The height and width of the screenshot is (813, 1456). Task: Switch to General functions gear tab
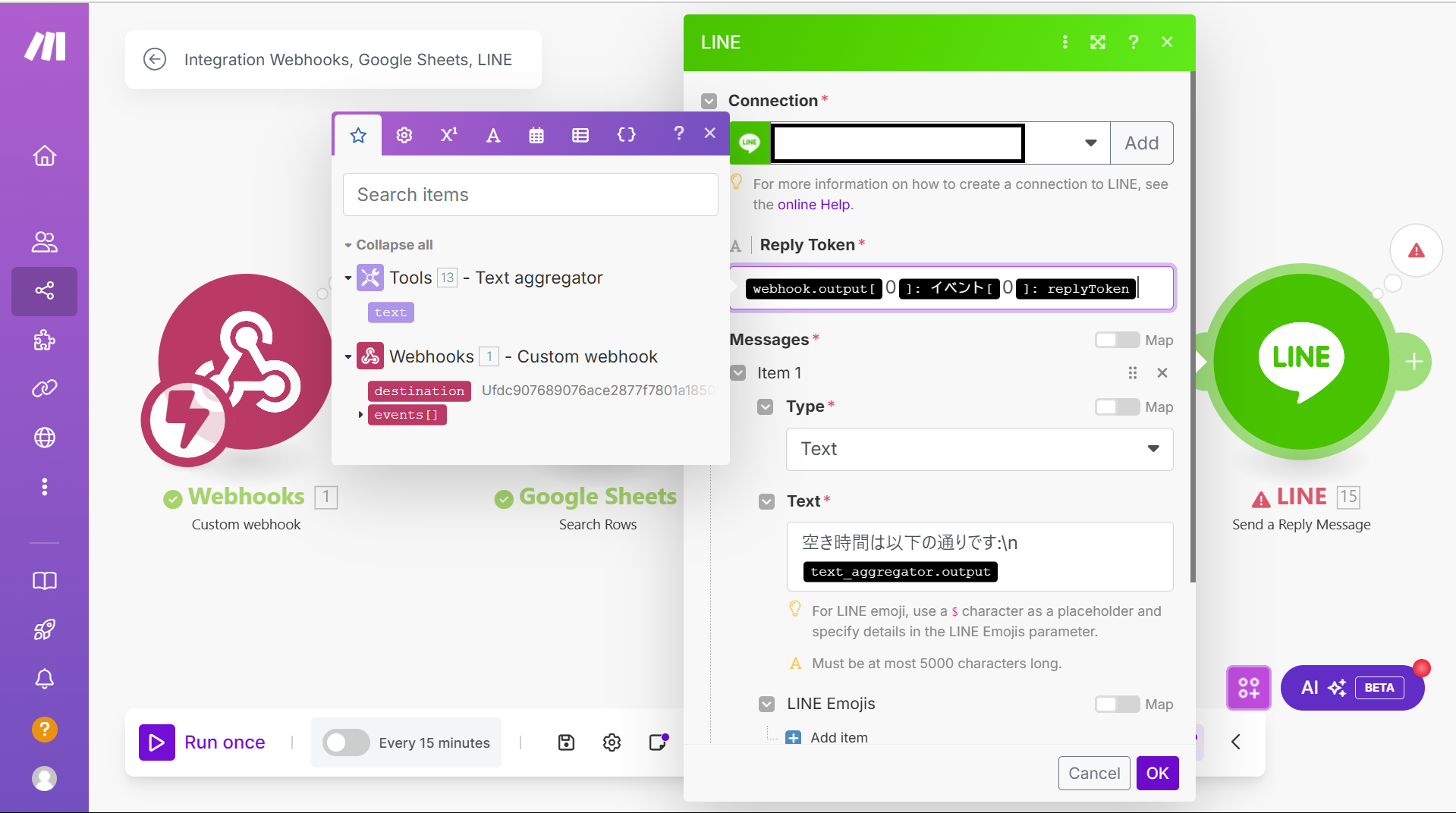click(404, 135)
